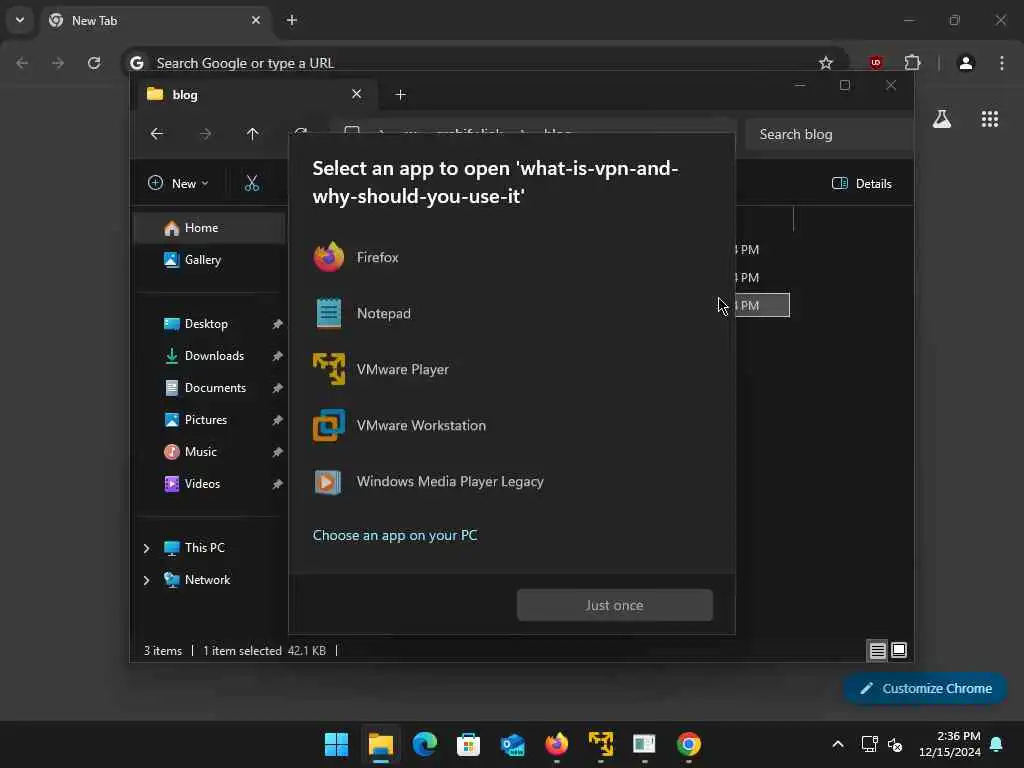Choose Firefox to open the file
This screenshot has height=768, width=1024.
pos(511,257)
